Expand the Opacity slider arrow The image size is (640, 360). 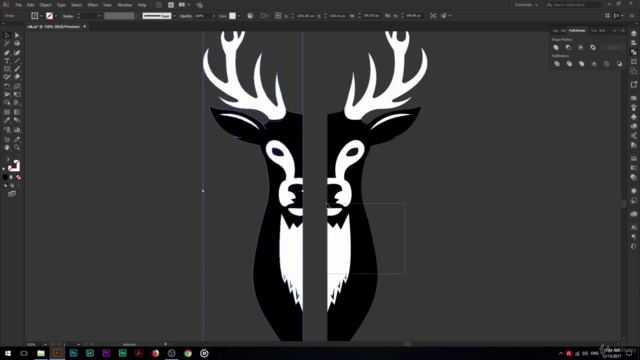tap(213, 16)
